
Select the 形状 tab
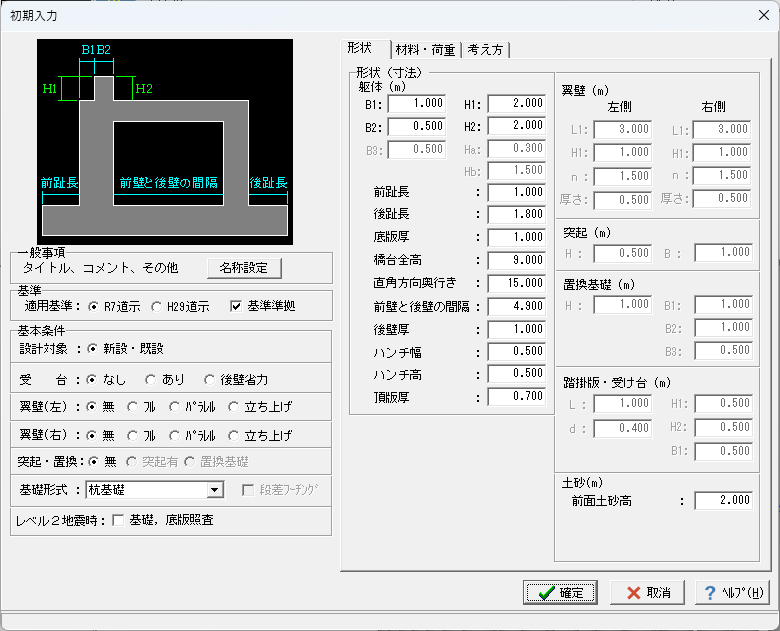tap(366, 48)
